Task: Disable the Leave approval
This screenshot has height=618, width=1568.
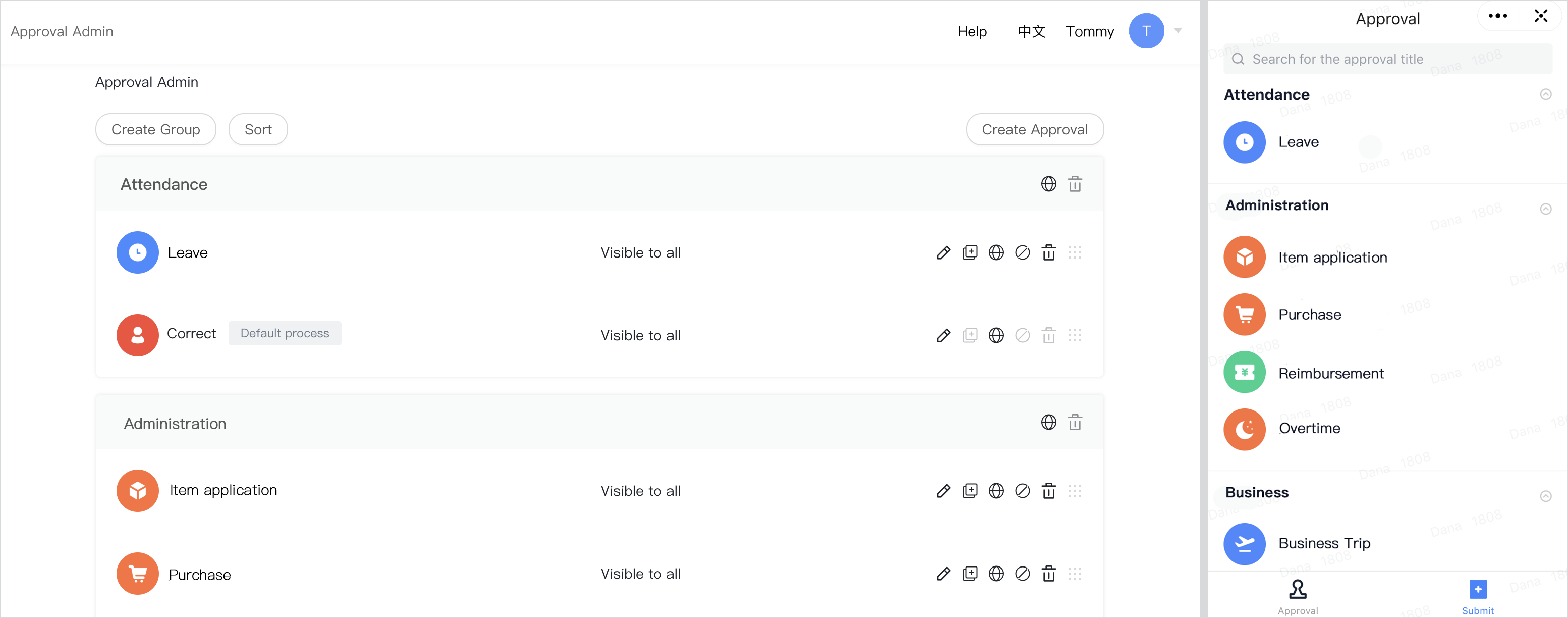Action: [1023, 253]
